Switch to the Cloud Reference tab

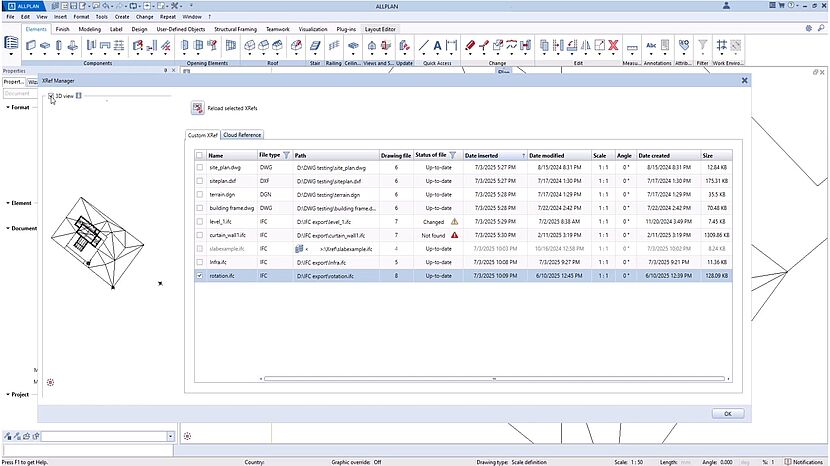pyautogui.click(x=243, y=134)
